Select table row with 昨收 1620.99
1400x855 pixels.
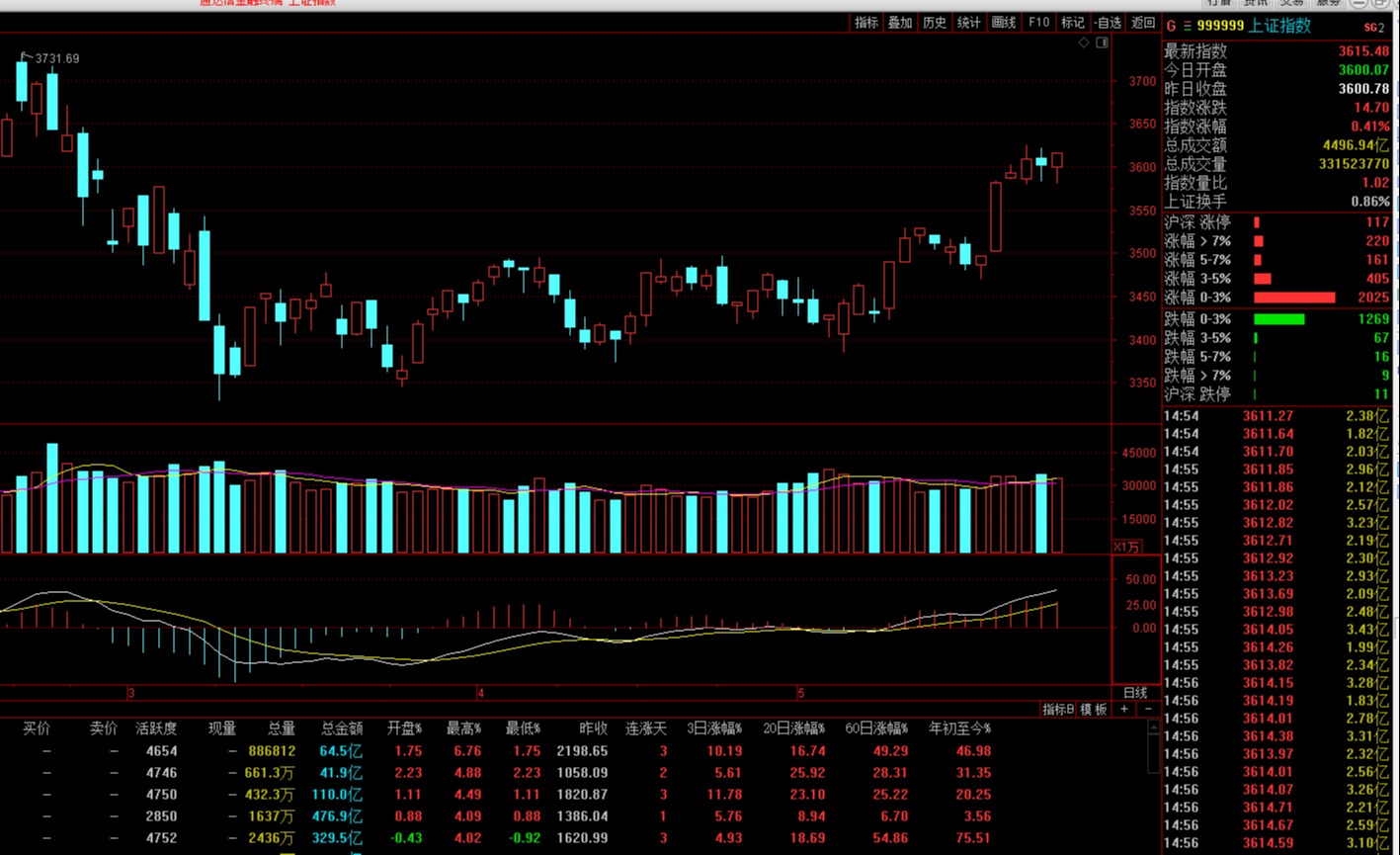coord(572,838)
